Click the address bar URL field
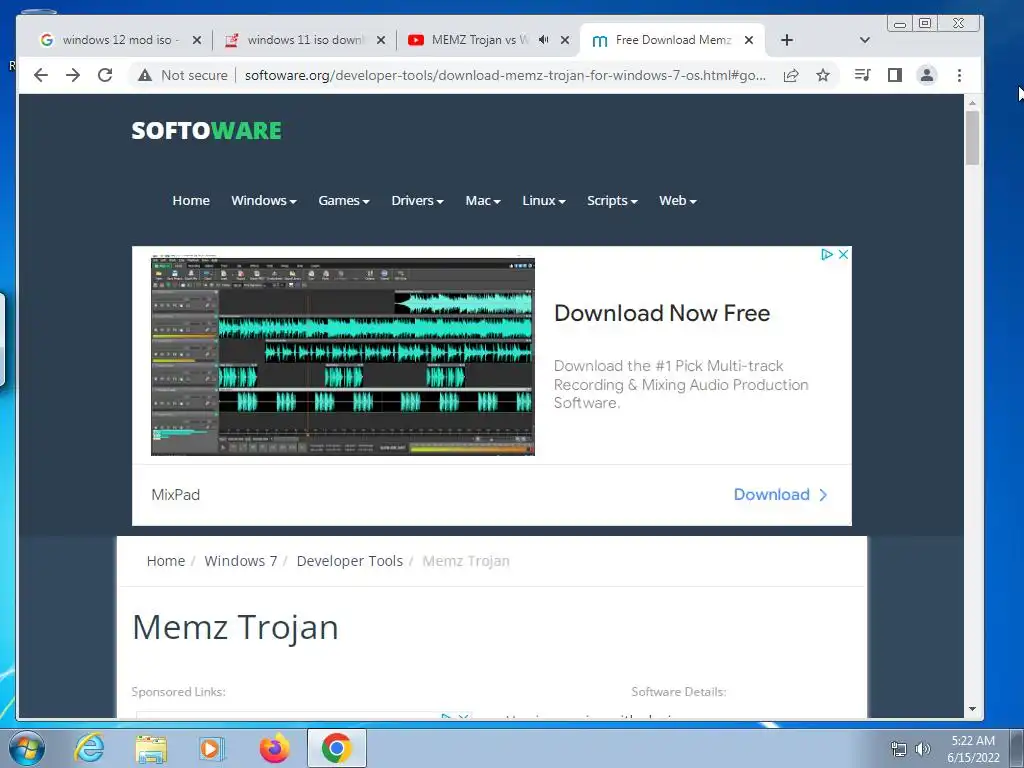The height and width of the screenshot is (768, 1024). coord(505,75)
